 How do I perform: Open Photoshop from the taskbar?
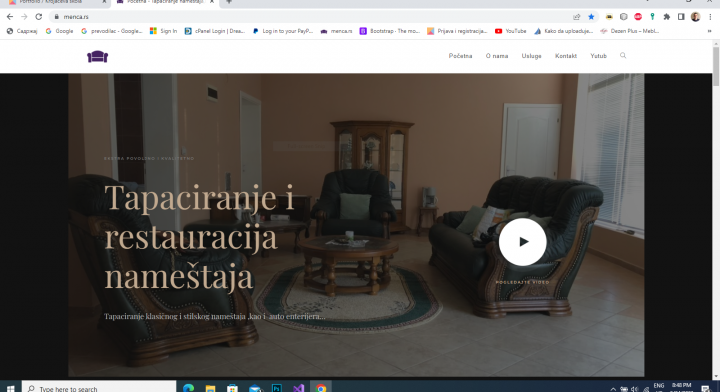pyautogui.click(x=277, y=388)
